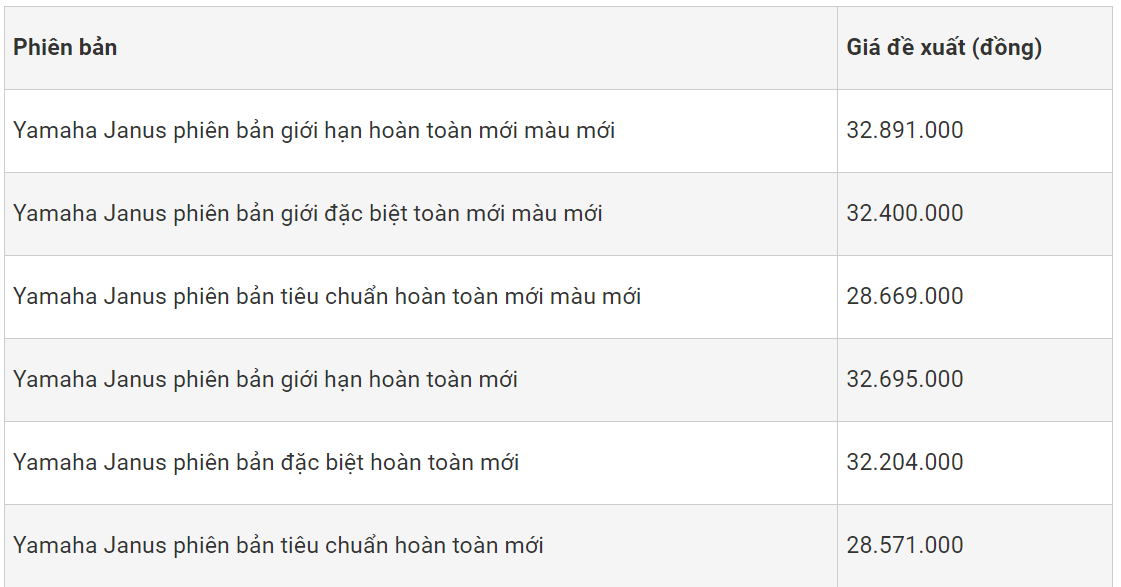Screen dimensions: 1121x587
Task: Click the 28.571.000 price cell
Action: pyautogui.click(x=905, y=545)
